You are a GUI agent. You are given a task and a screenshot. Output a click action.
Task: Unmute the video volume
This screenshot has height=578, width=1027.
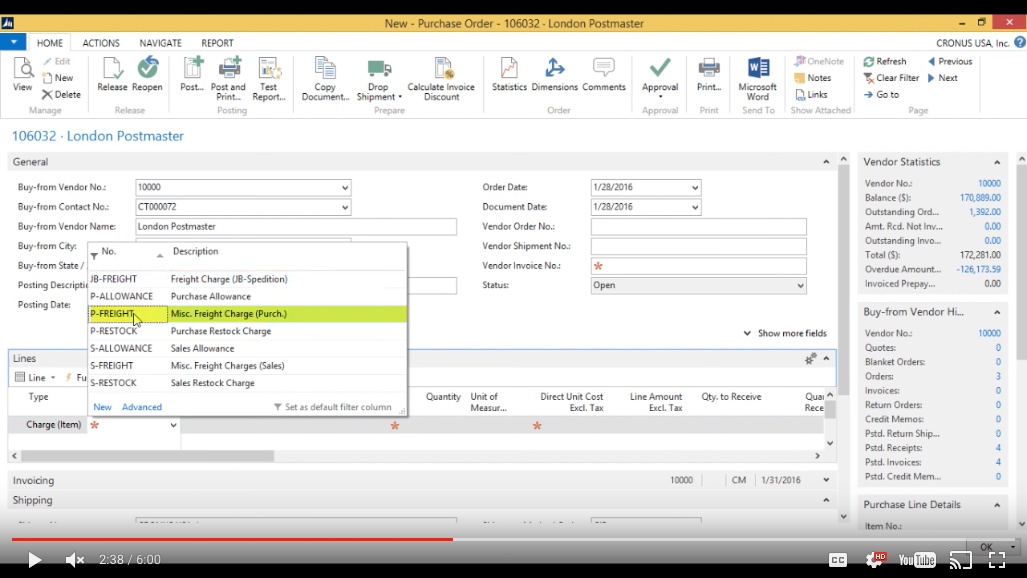(x=75, y=560)
